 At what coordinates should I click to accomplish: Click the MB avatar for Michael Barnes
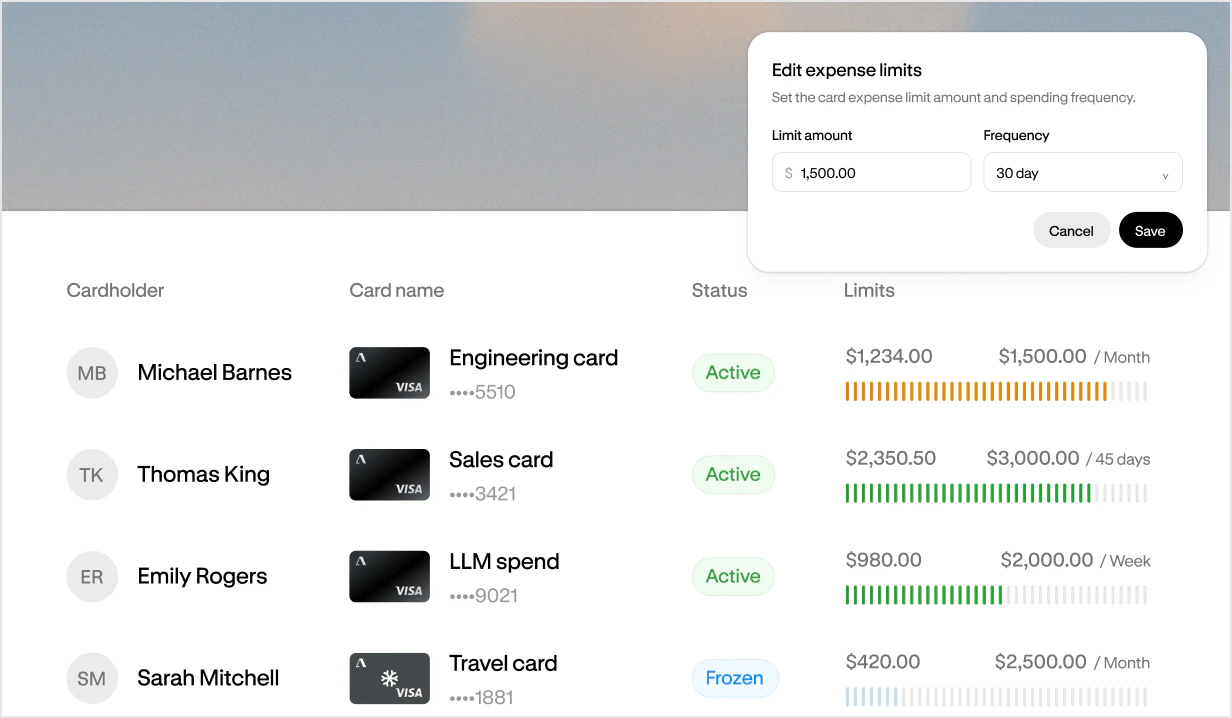[x=92, y=373]
